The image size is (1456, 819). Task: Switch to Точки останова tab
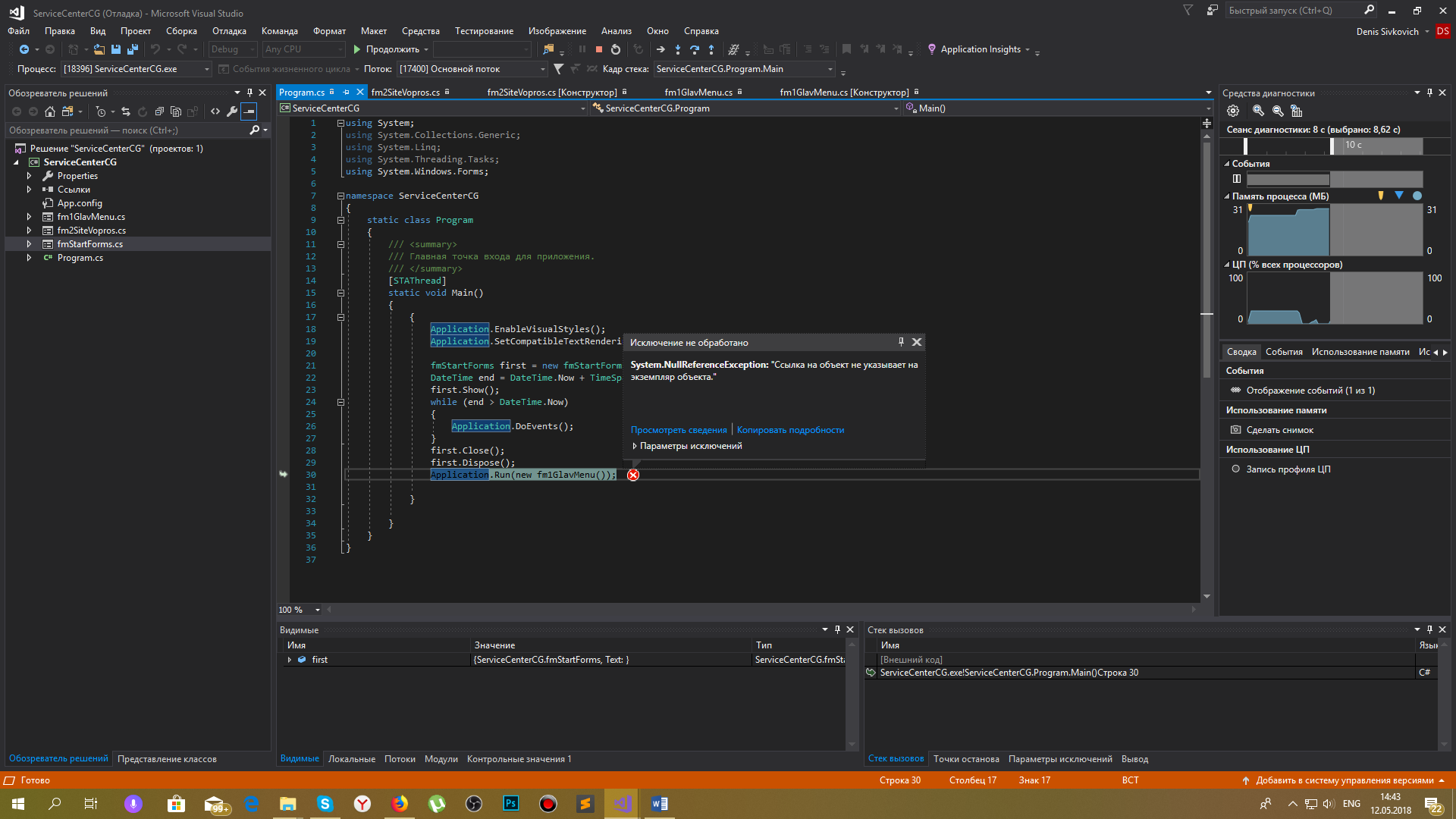pyautogui.click(x=966, y=759)
